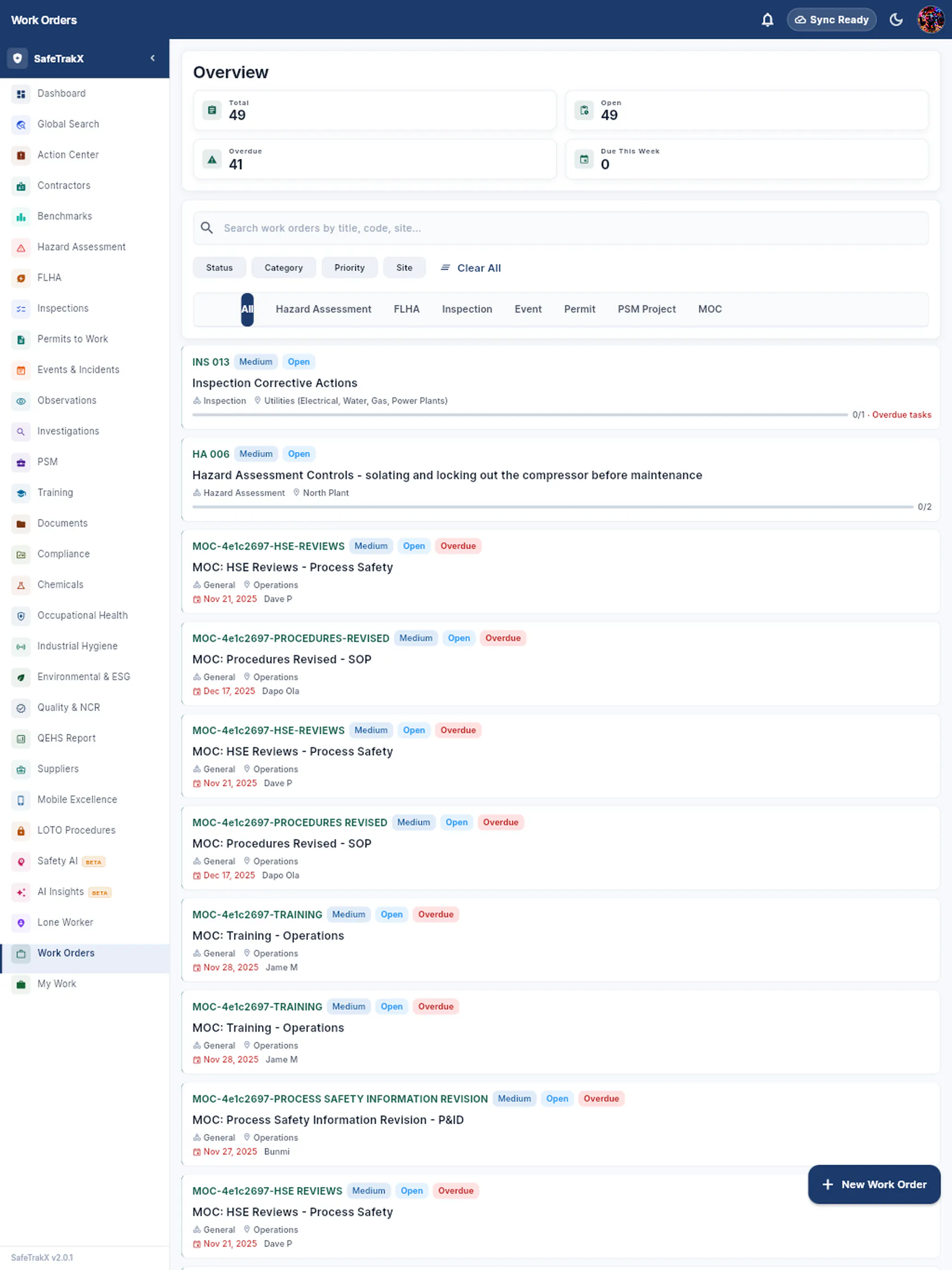Image resolution: width=952 pixels, height=1270 pixels.
Task: Click the Due This Week card
Action: tap(747, 160)
